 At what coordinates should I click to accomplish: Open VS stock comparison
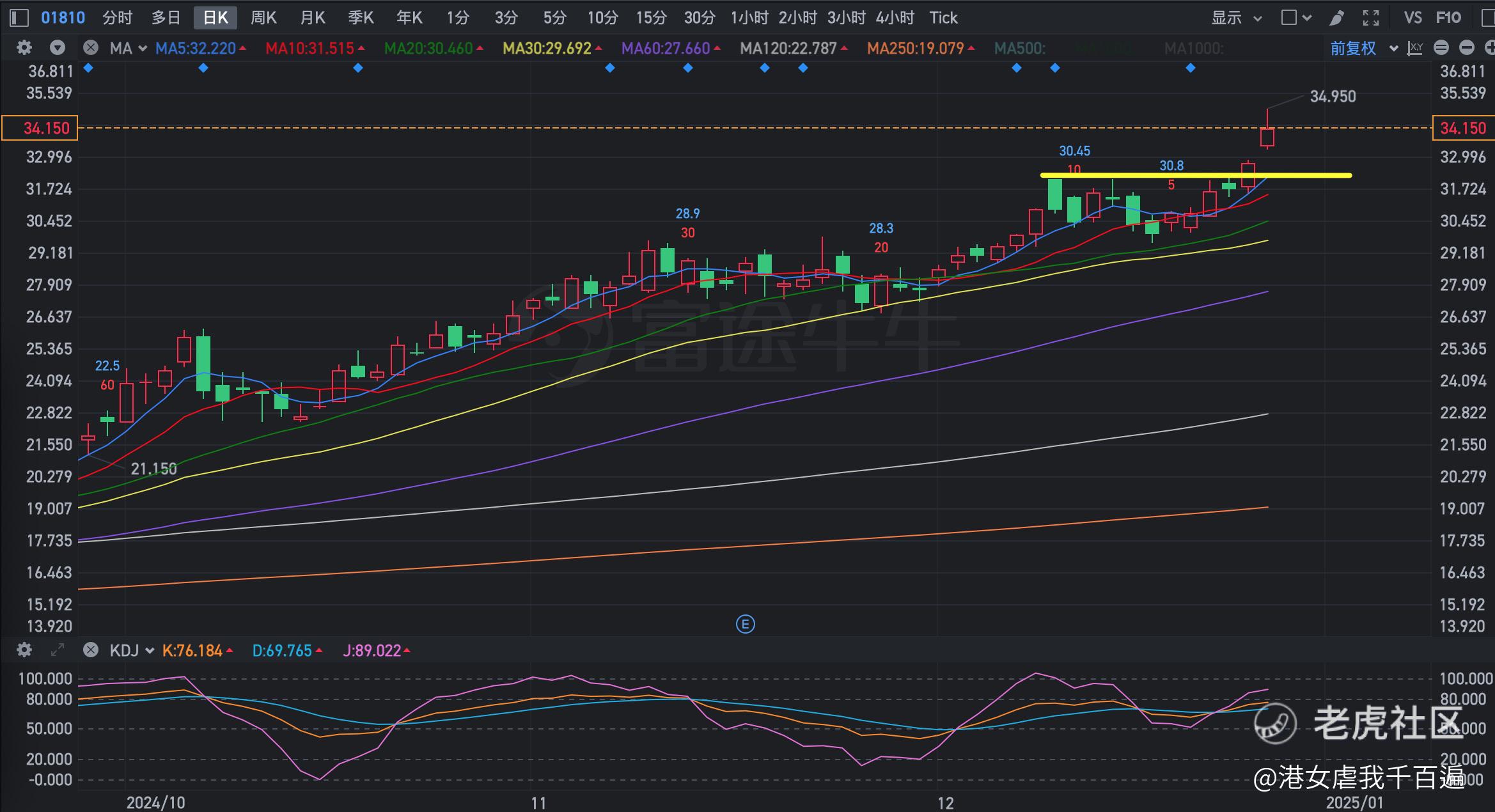point(1413,18)
